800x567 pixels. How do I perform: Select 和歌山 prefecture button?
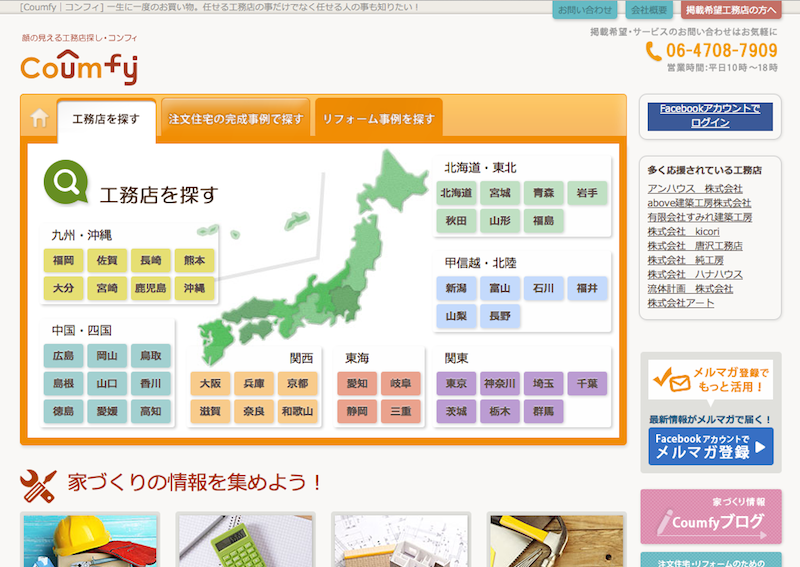tap(297, 411)
